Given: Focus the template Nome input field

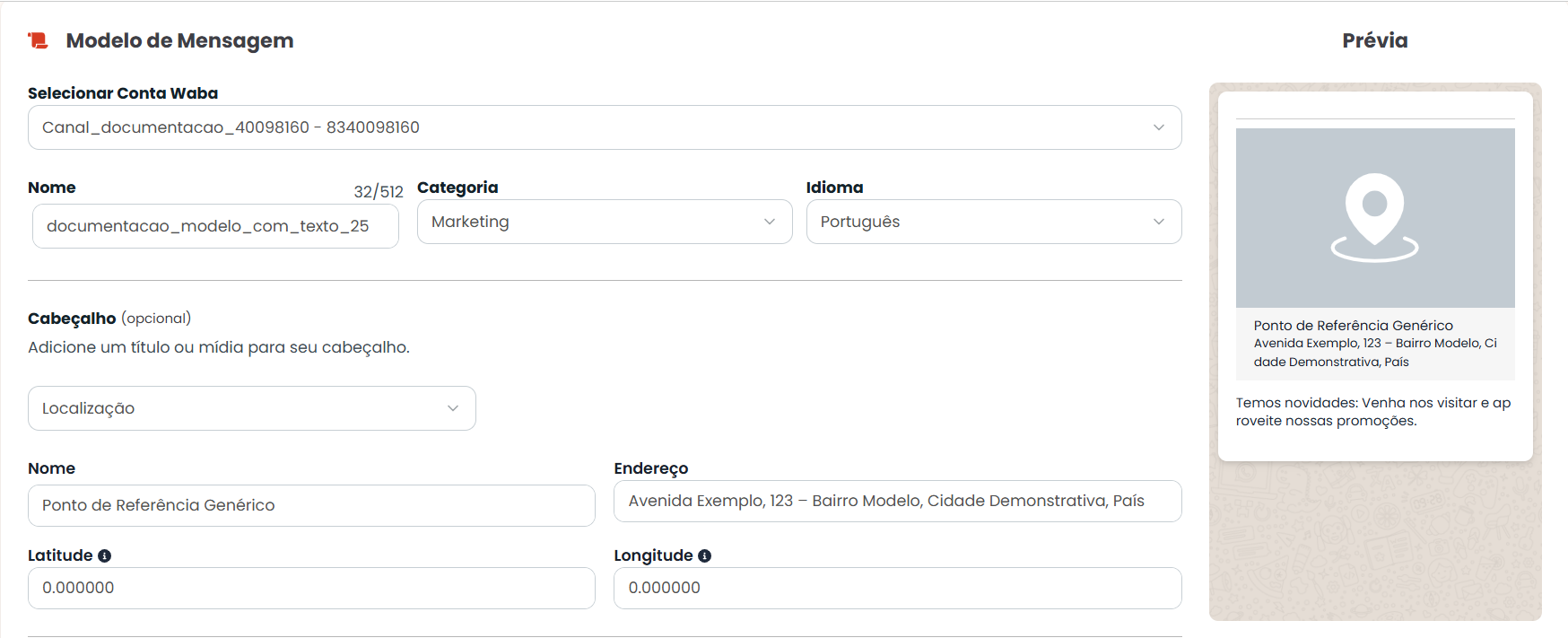Looking at the screenshot, I should point(215,226).
